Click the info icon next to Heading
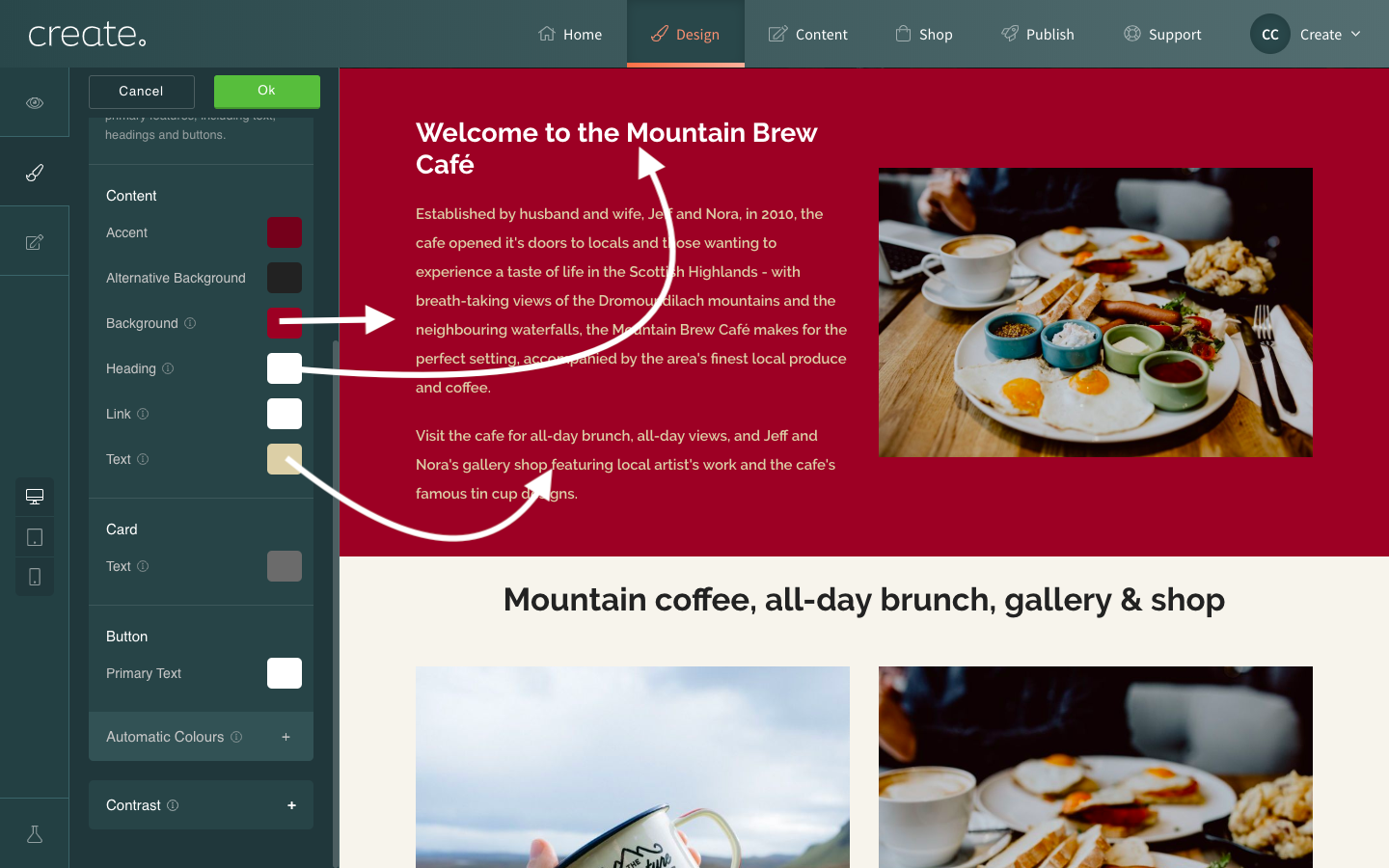Image resolution: width=1389 pixels, height=868 pixels. click(x=168, y=368)
